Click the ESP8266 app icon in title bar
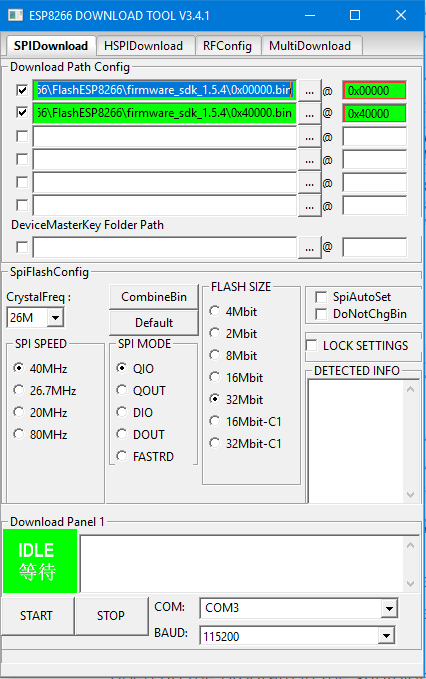 [x=15, y=15]
